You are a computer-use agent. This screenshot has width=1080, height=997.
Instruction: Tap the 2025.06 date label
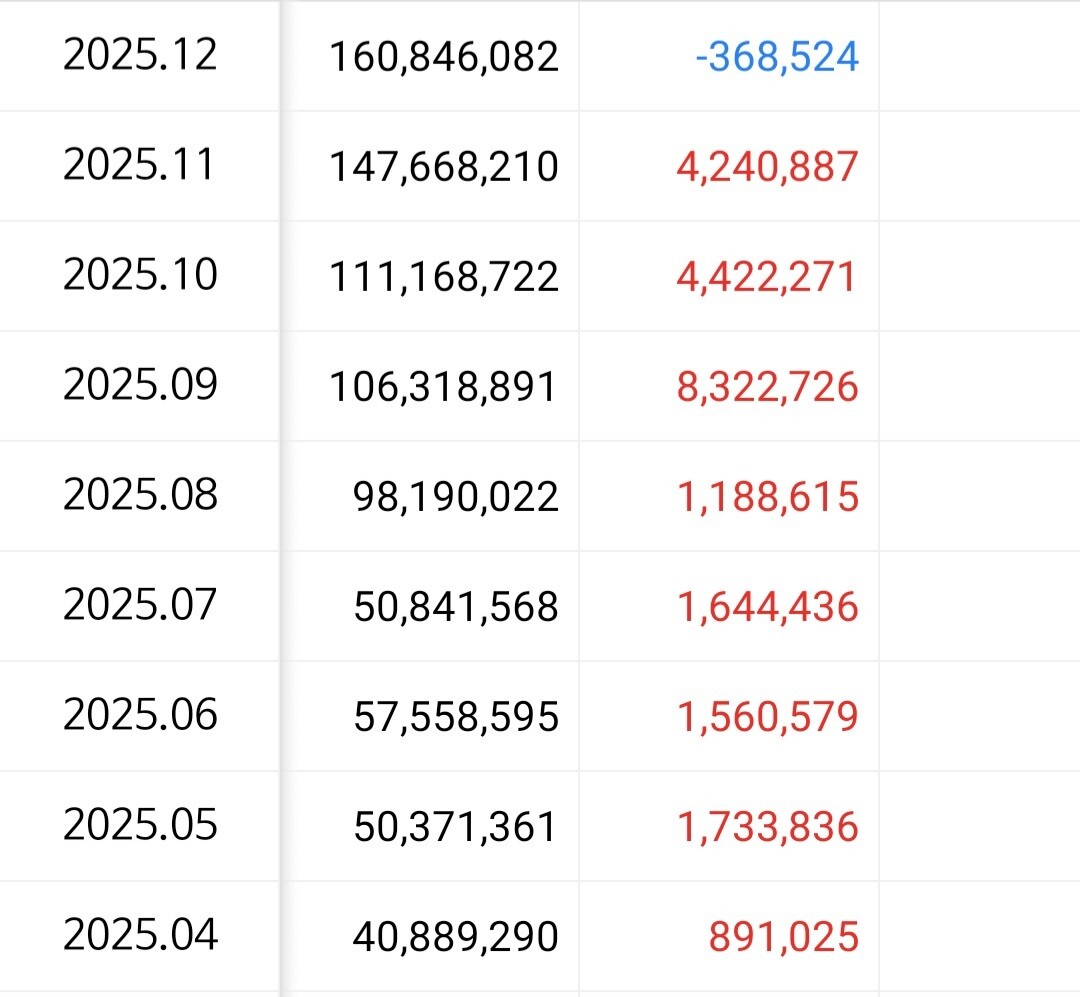click(140, 715)
